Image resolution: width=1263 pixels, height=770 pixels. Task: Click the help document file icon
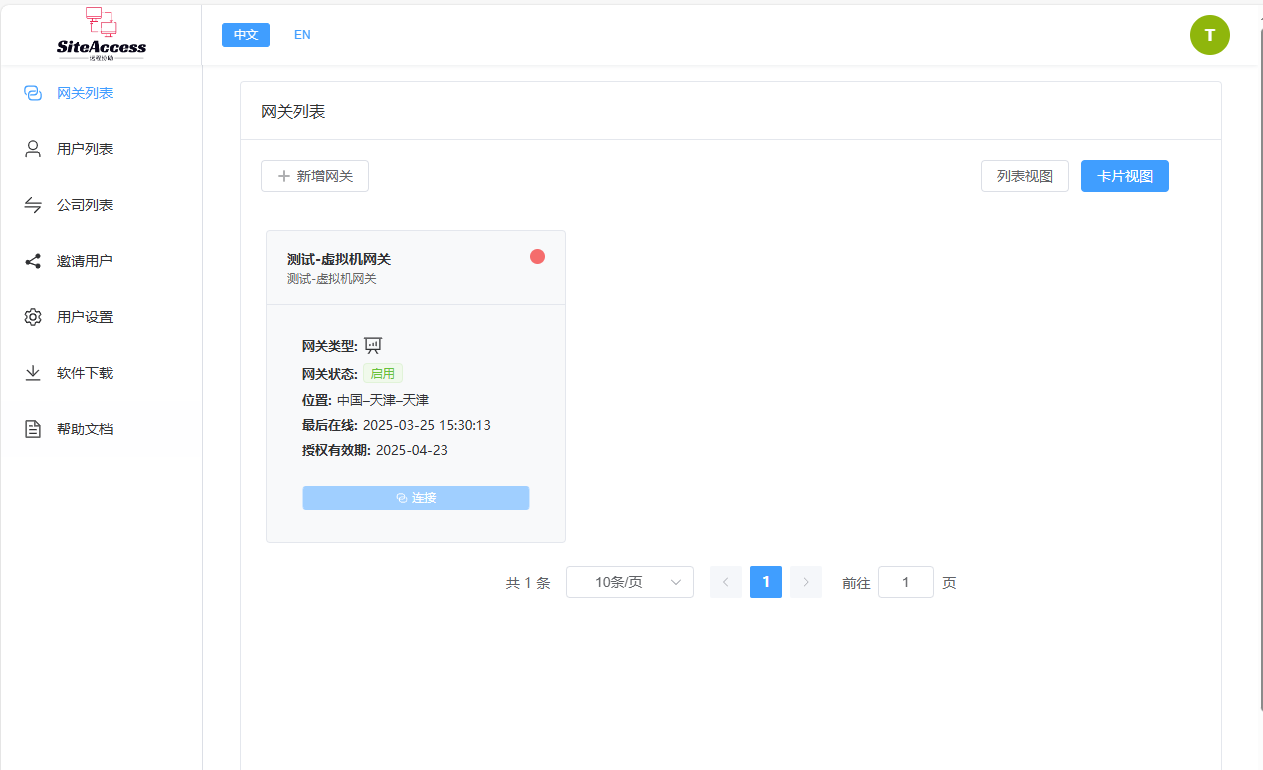pyautogui.click(x=33, y=429)
